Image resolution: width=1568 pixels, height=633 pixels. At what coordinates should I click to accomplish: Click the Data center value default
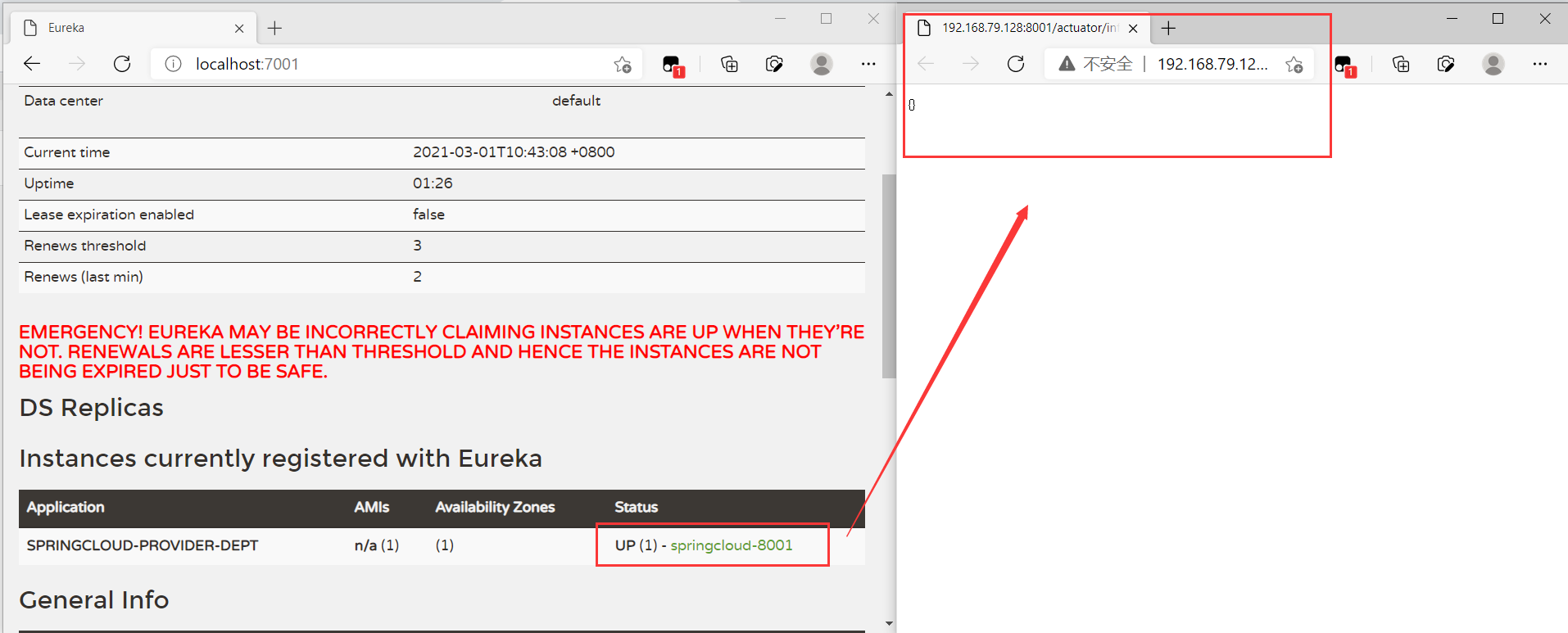576,101
